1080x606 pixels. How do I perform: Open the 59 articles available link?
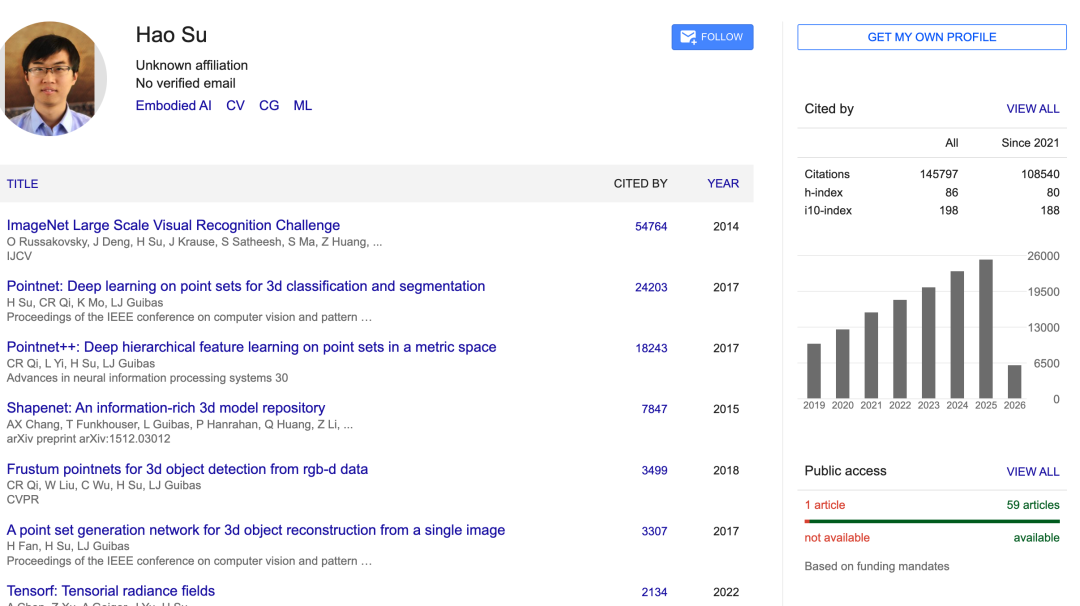1032,505
